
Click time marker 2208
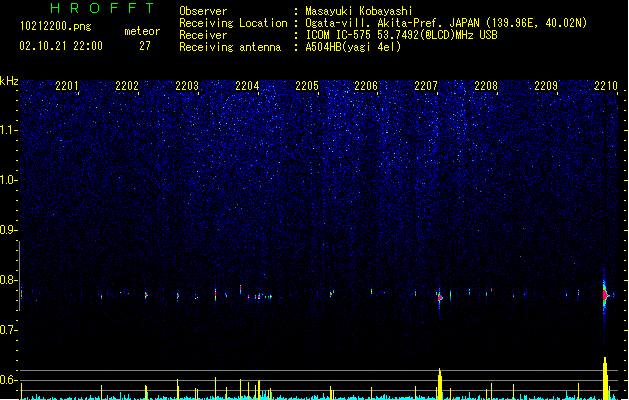[486, 86]
